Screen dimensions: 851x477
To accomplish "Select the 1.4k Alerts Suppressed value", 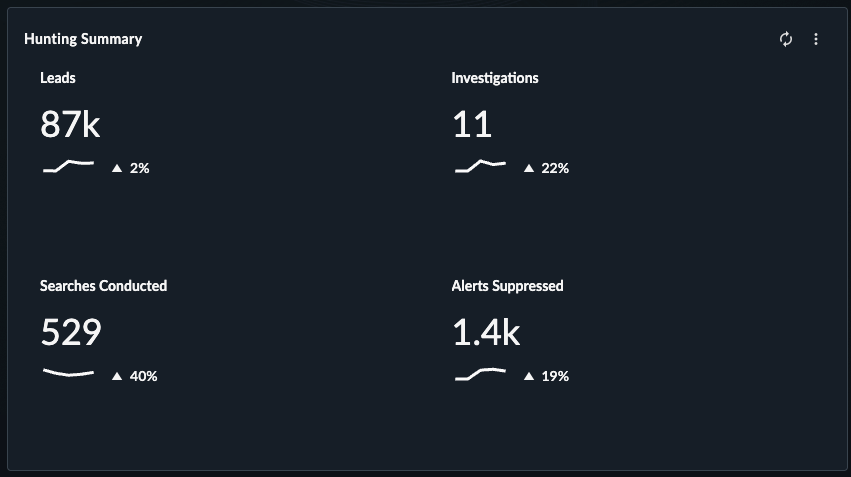I will click(x=486, y=332).
